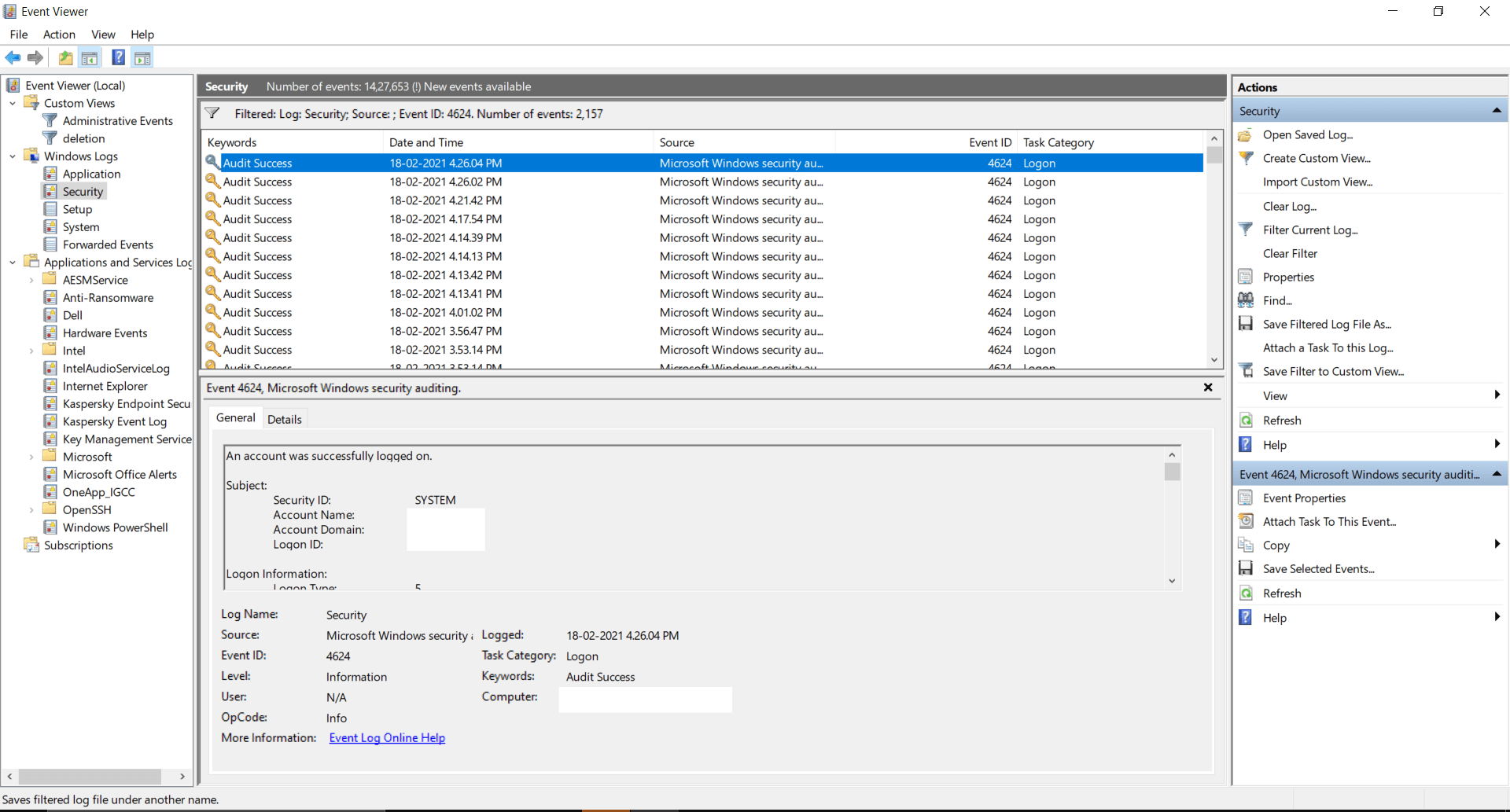
Task: Open the Copy submenu arrow
Action: (x=1497, y=545)
